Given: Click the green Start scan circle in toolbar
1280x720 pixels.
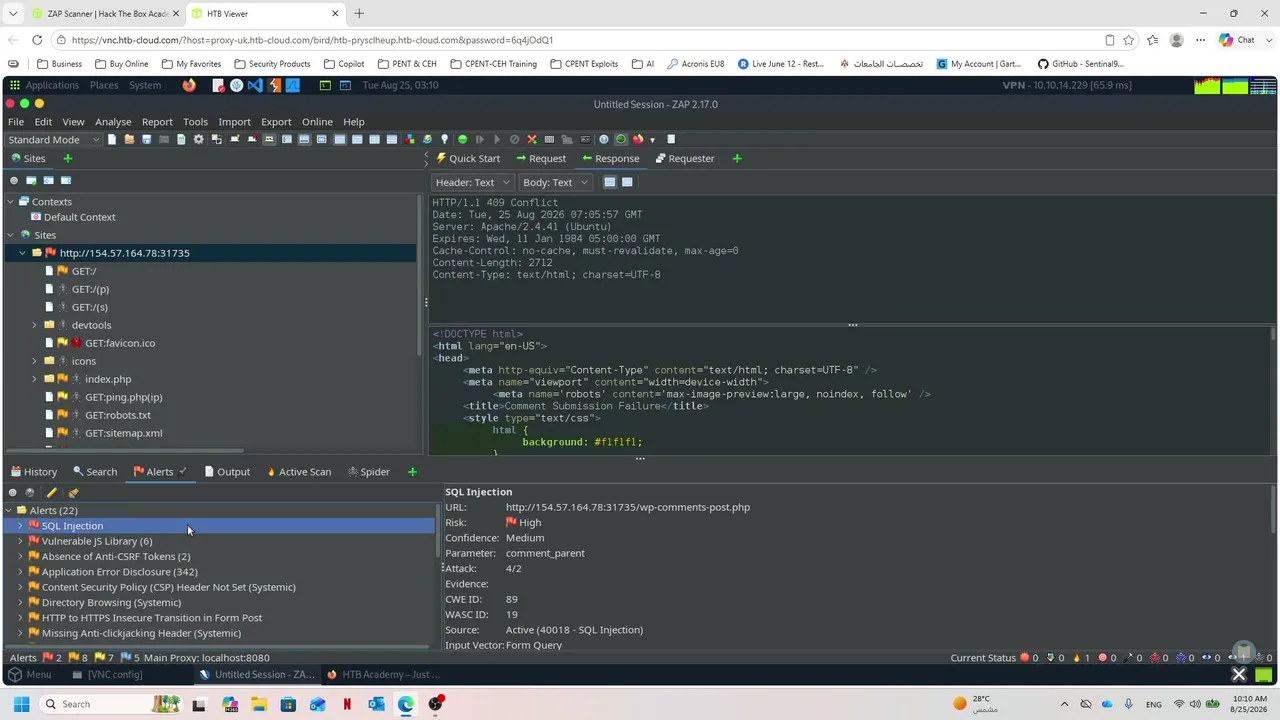Looking at the screenshot, I should click(462, 139).
